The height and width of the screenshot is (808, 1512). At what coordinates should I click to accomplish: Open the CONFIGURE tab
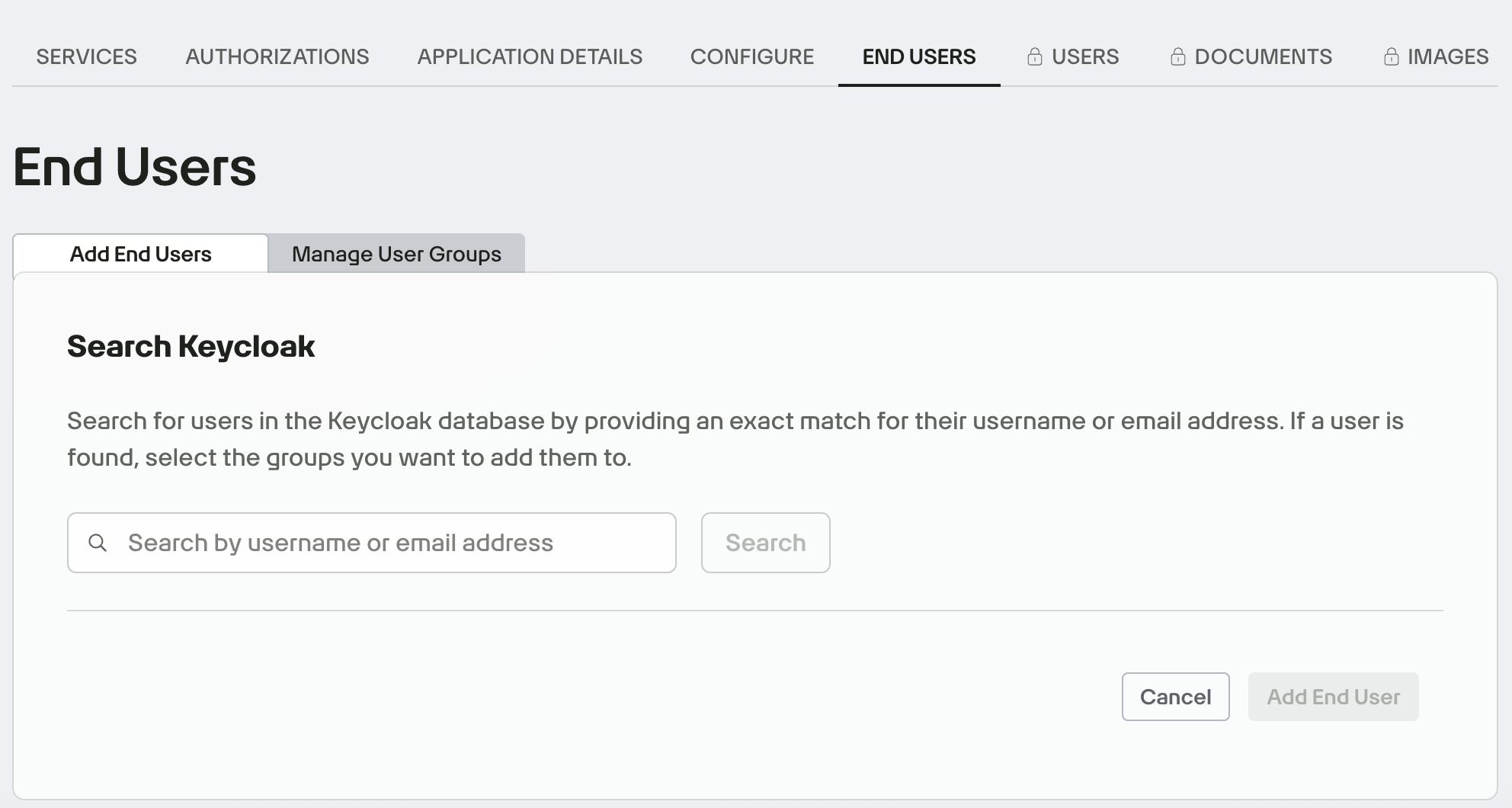point(751,57)
